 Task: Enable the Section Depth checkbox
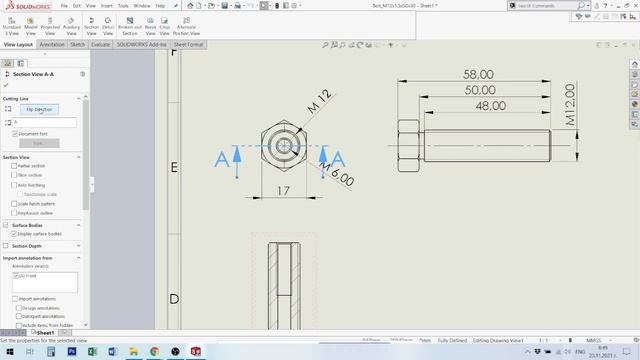pyautogui.click(x=6, y=246)
